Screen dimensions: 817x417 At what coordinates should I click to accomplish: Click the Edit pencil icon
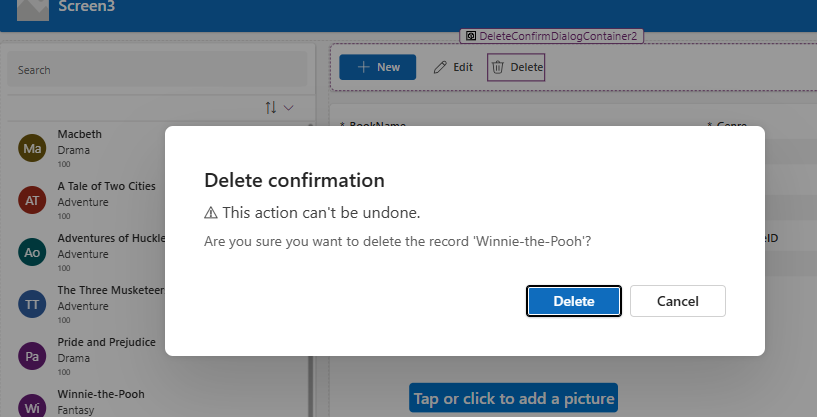[x=440, y=67]
